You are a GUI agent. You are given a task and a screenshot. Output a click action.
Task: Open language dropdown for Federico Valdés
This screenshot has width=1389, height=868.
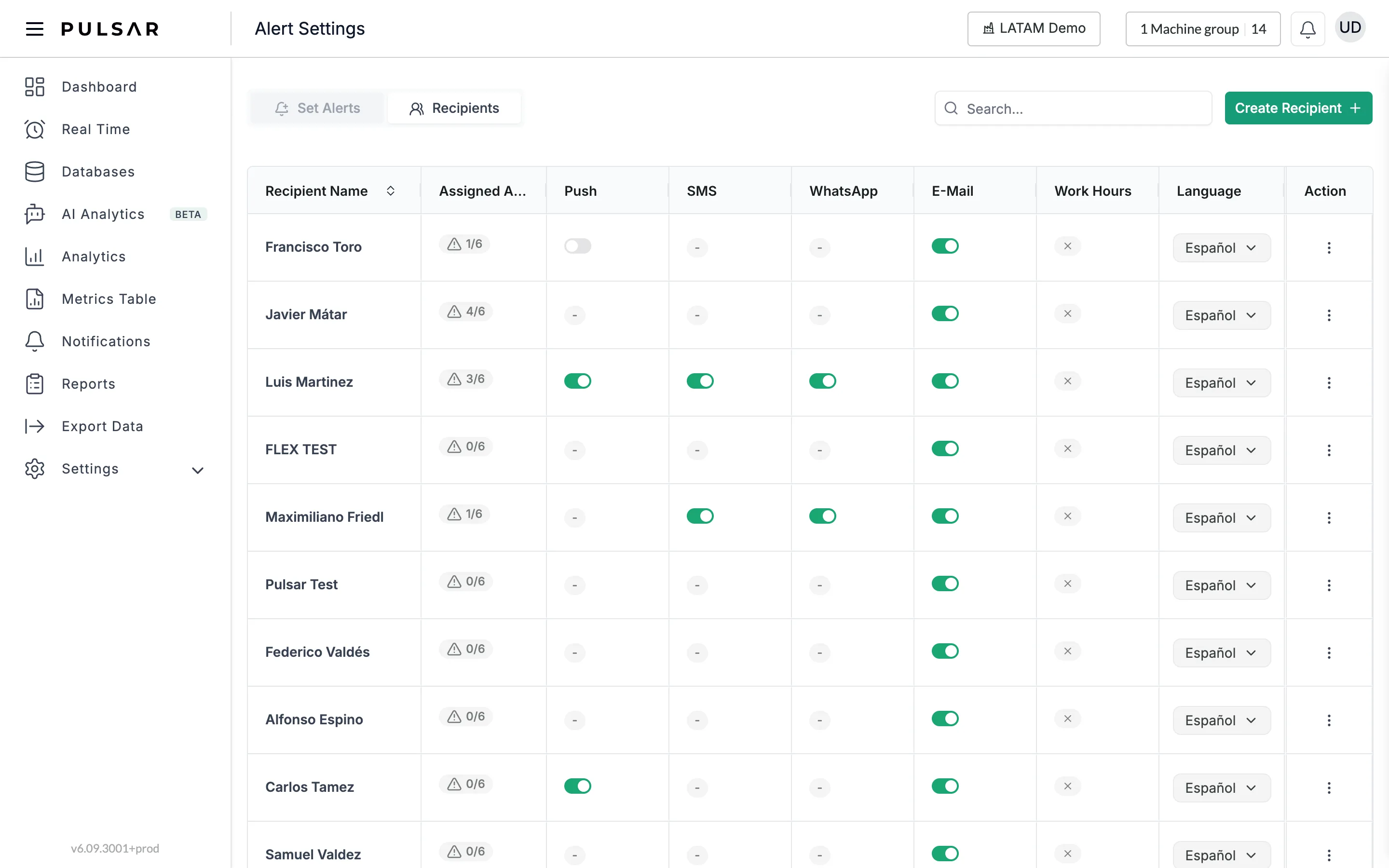pyautogui.click(x=1221, y=653)
